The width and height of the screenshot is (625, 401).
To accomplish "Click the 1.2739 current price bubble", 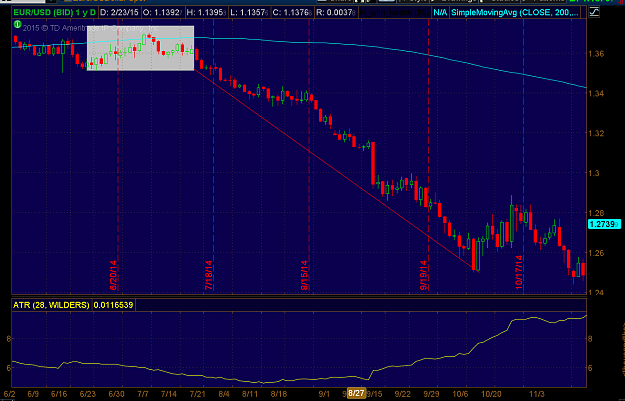I will pos(604,224).
